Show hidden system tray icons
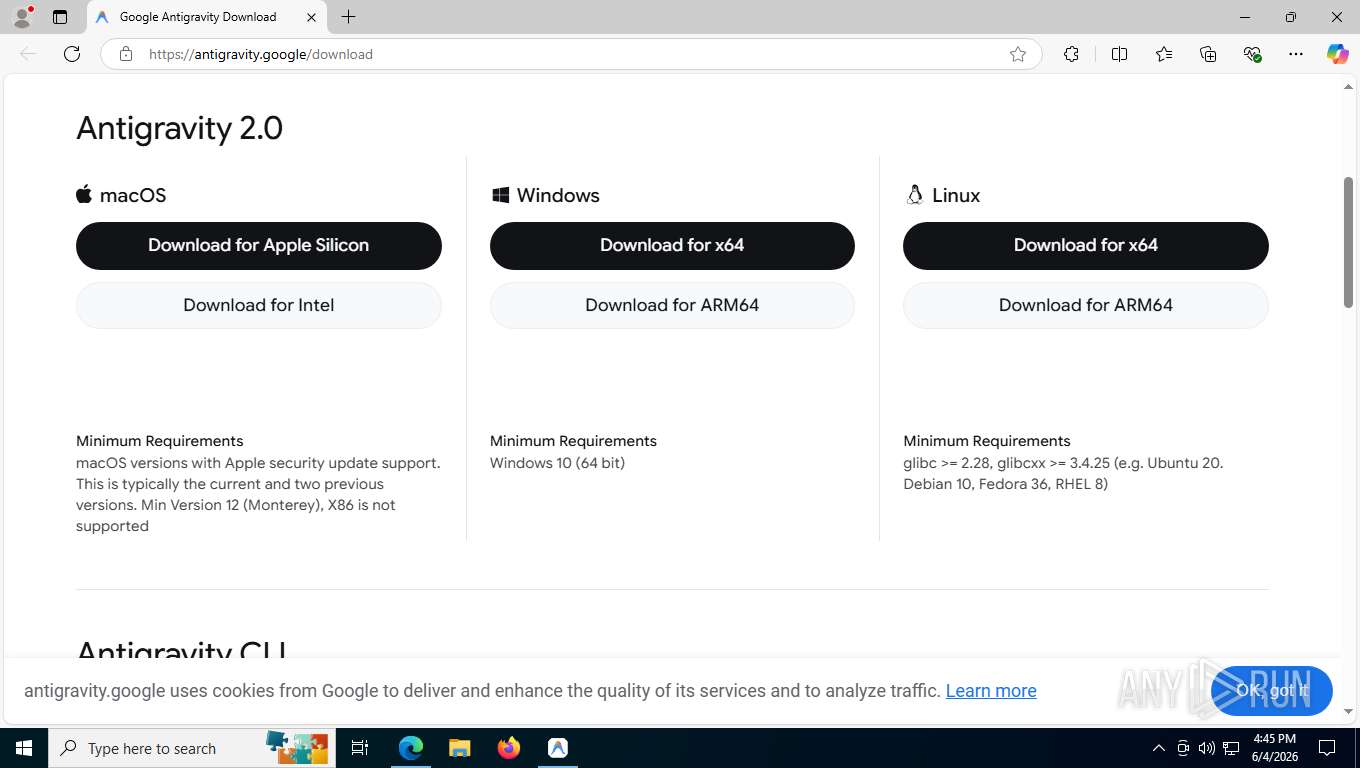The width and height of the screenshot is (1360, 768). (x=1159, y=748)
